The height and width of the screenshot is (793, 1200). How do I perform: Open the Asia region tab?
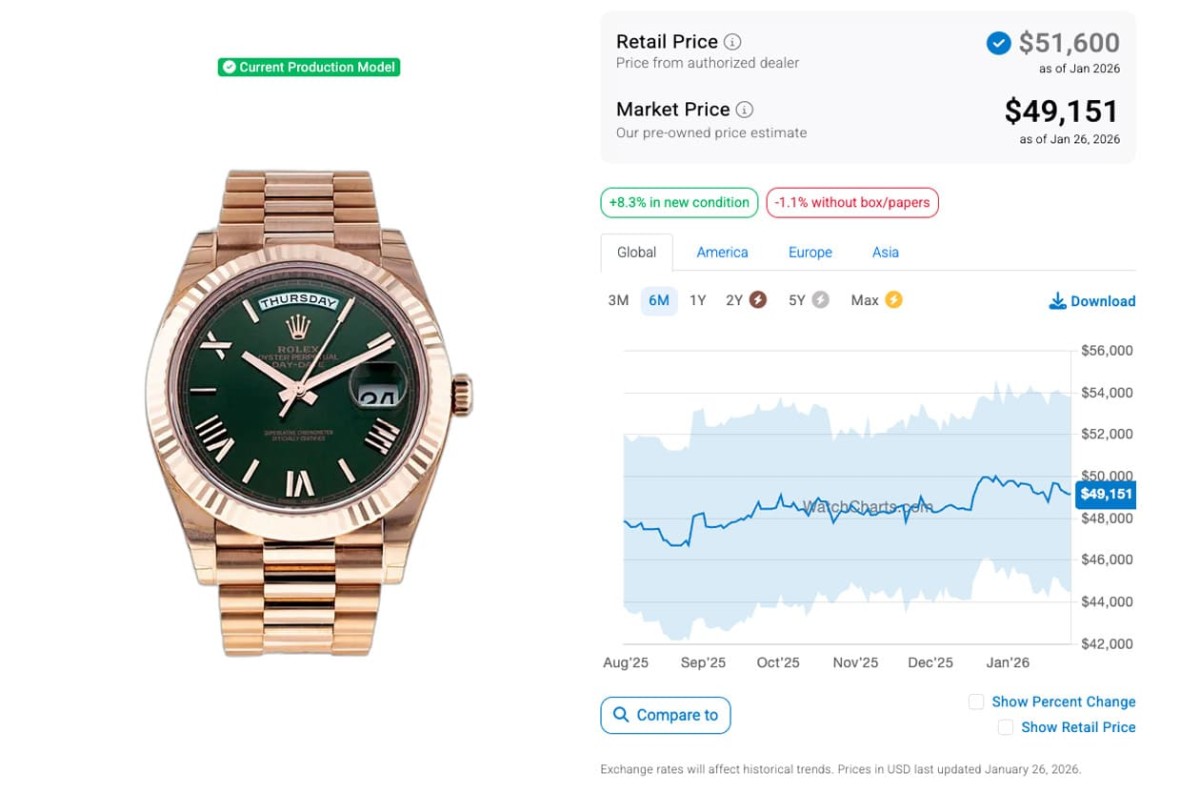coord(885,253)
